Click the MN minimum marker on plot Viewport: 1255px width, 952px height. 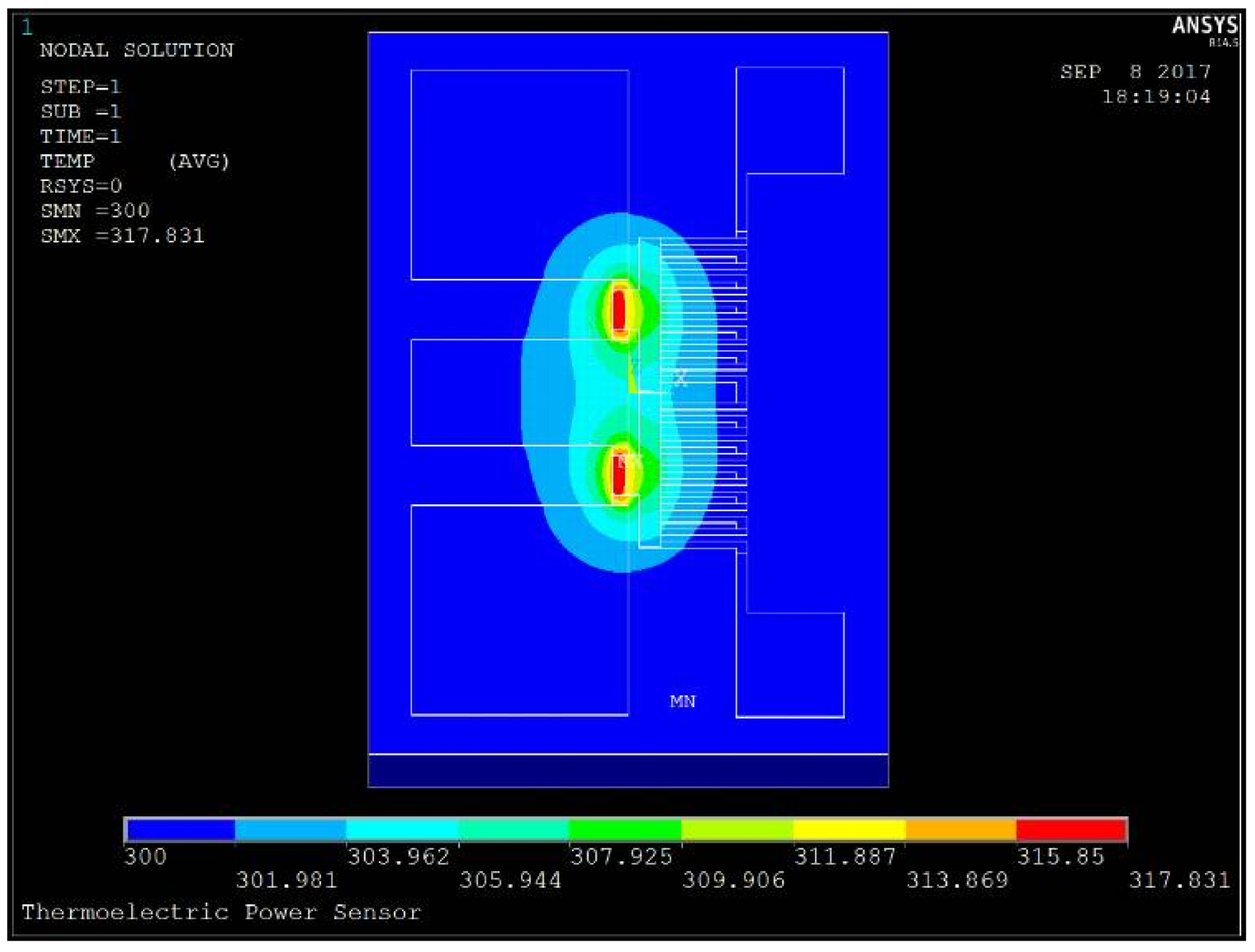[x=683, y=701]
